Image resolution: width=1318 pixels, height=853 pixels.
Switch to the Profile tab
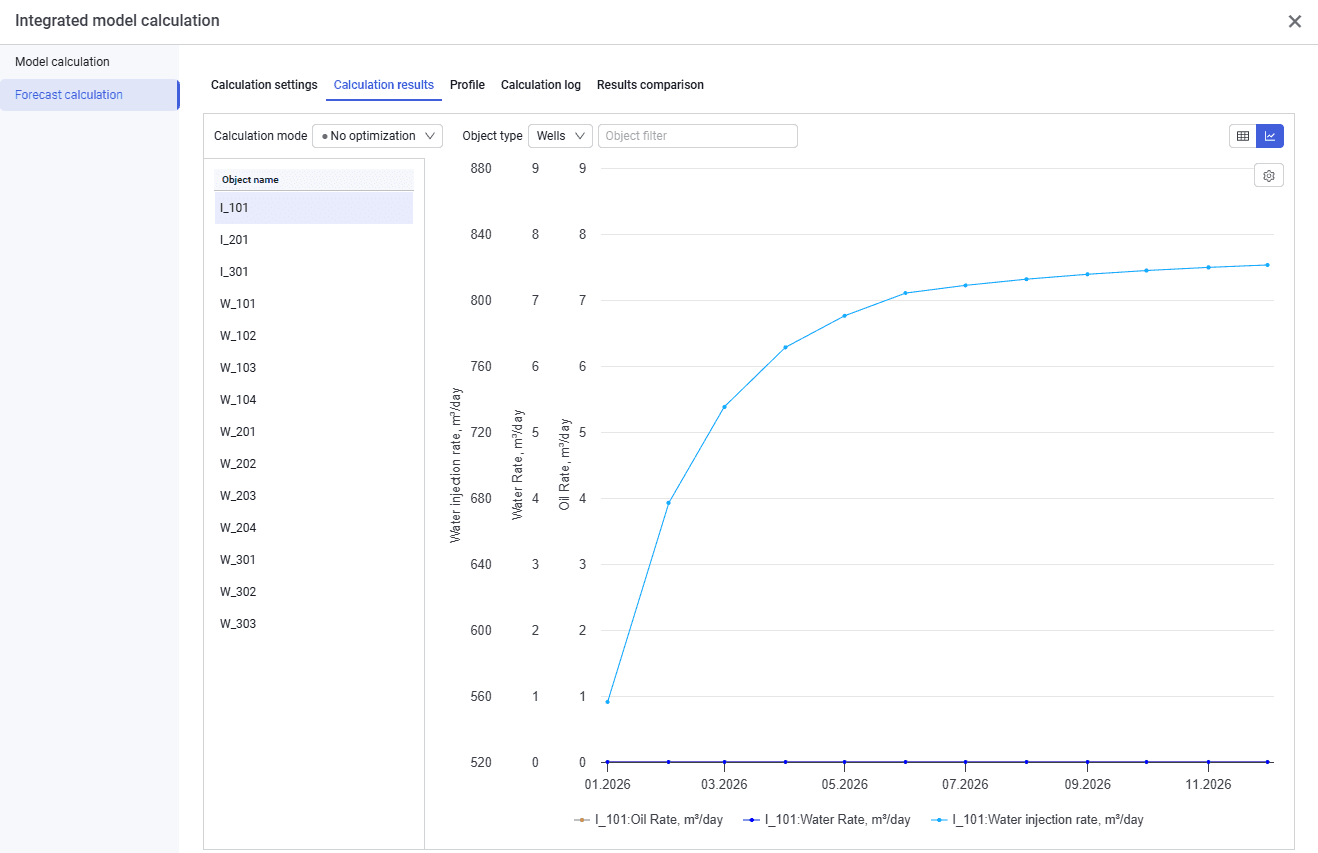click(x=467, y=85)
